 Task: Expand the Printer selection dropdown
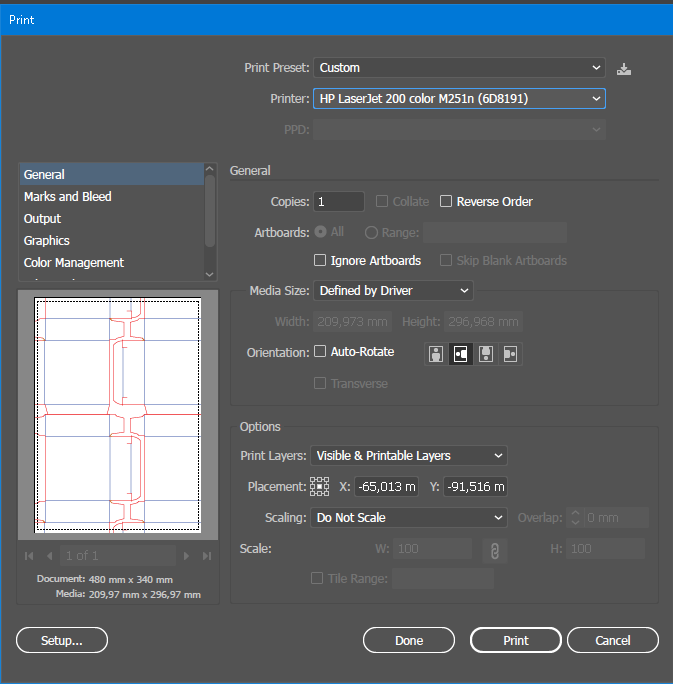(x=459, y=99)
